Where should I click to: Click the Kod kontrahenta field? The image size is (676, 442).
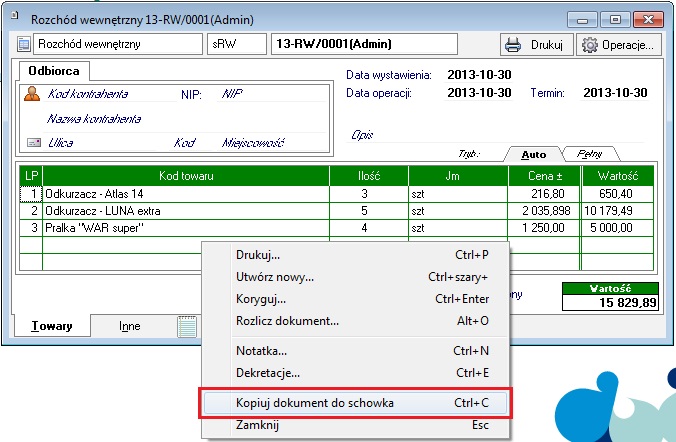pyautogui.click(x=112, y=94)
